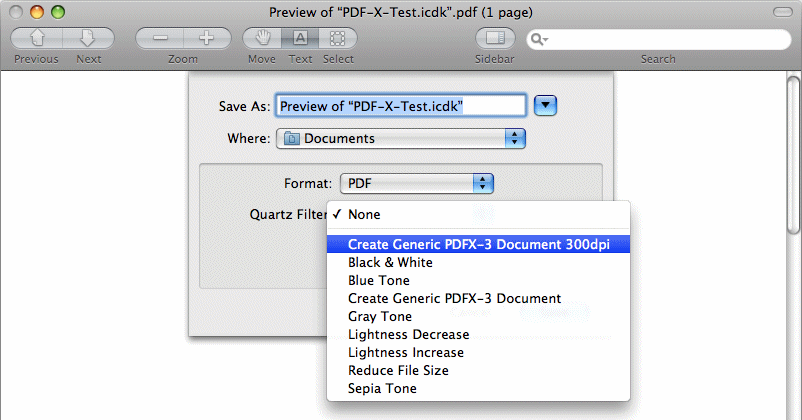Image resolution: width=802 pixels, height=420 pixels.
Task: Click the Save As filename field
Action: 400,106
